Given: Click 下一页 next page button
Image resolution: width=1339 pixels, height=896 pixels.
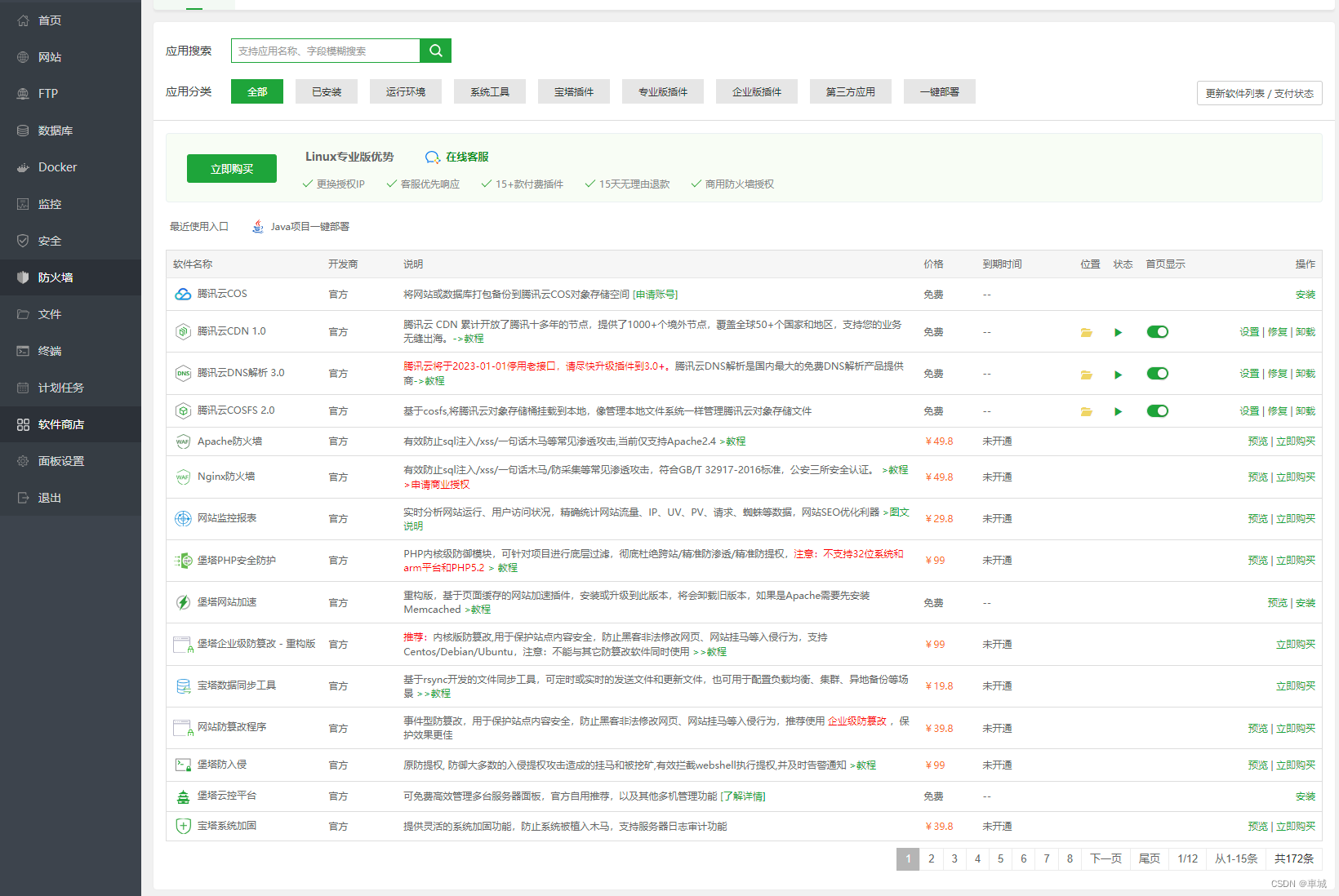Looking at the screenshot, I should 1105,858.
